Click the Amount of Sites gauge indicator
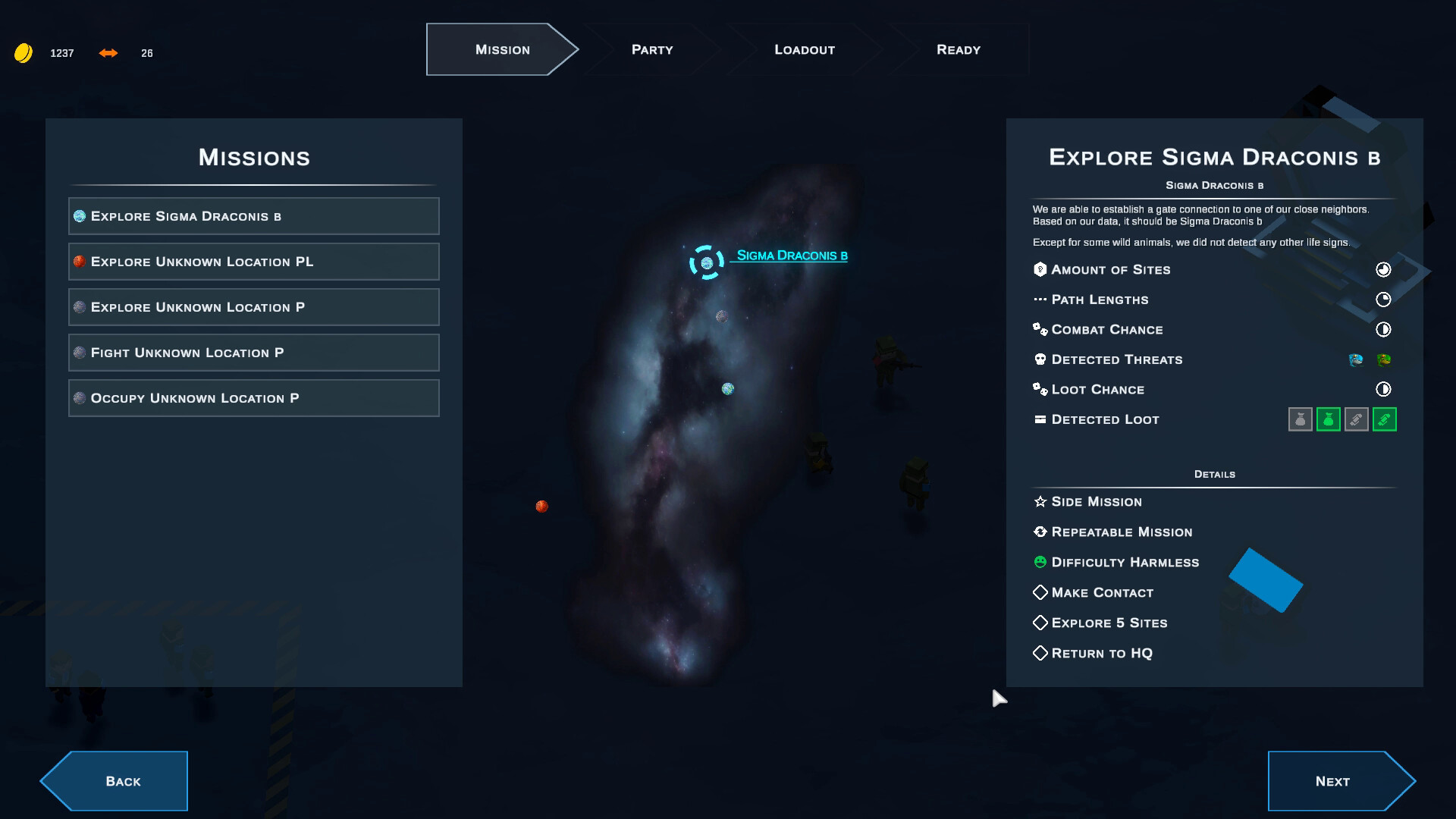 pos(1383,269)
